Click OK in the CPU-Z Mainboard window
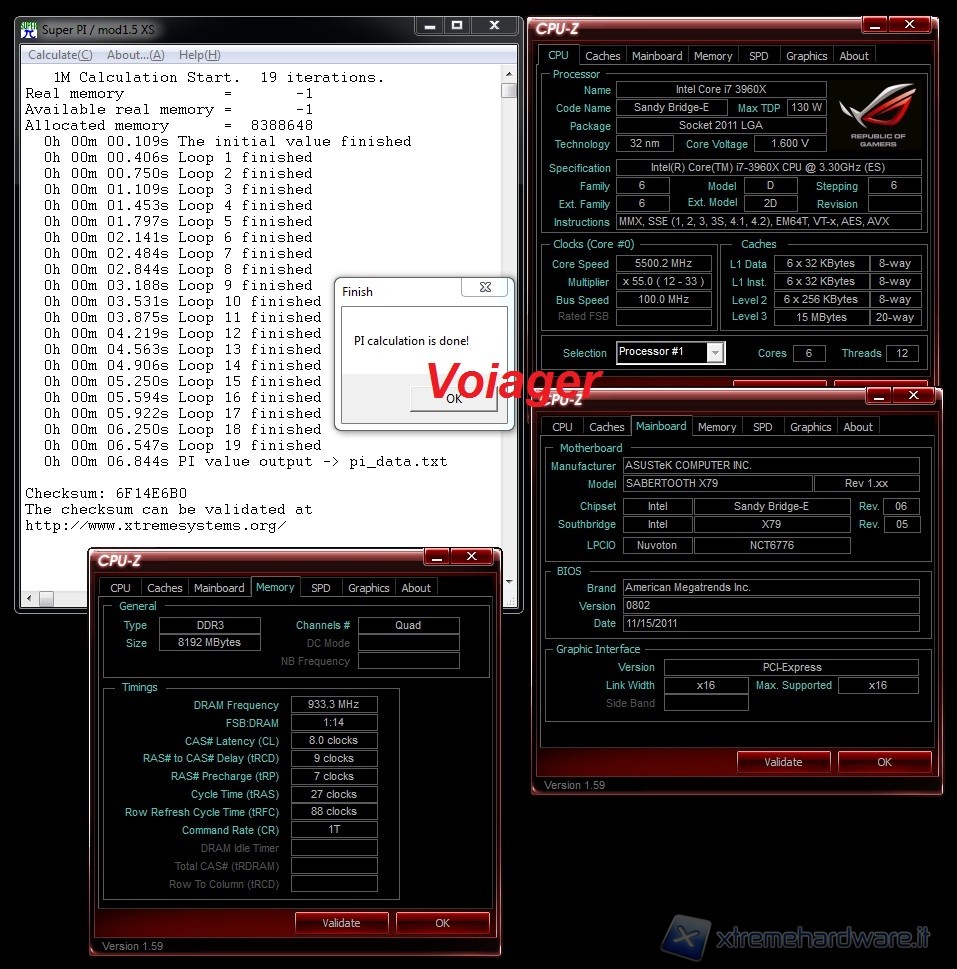The height and width of the screenshot is (969, 957). [884, 762]
